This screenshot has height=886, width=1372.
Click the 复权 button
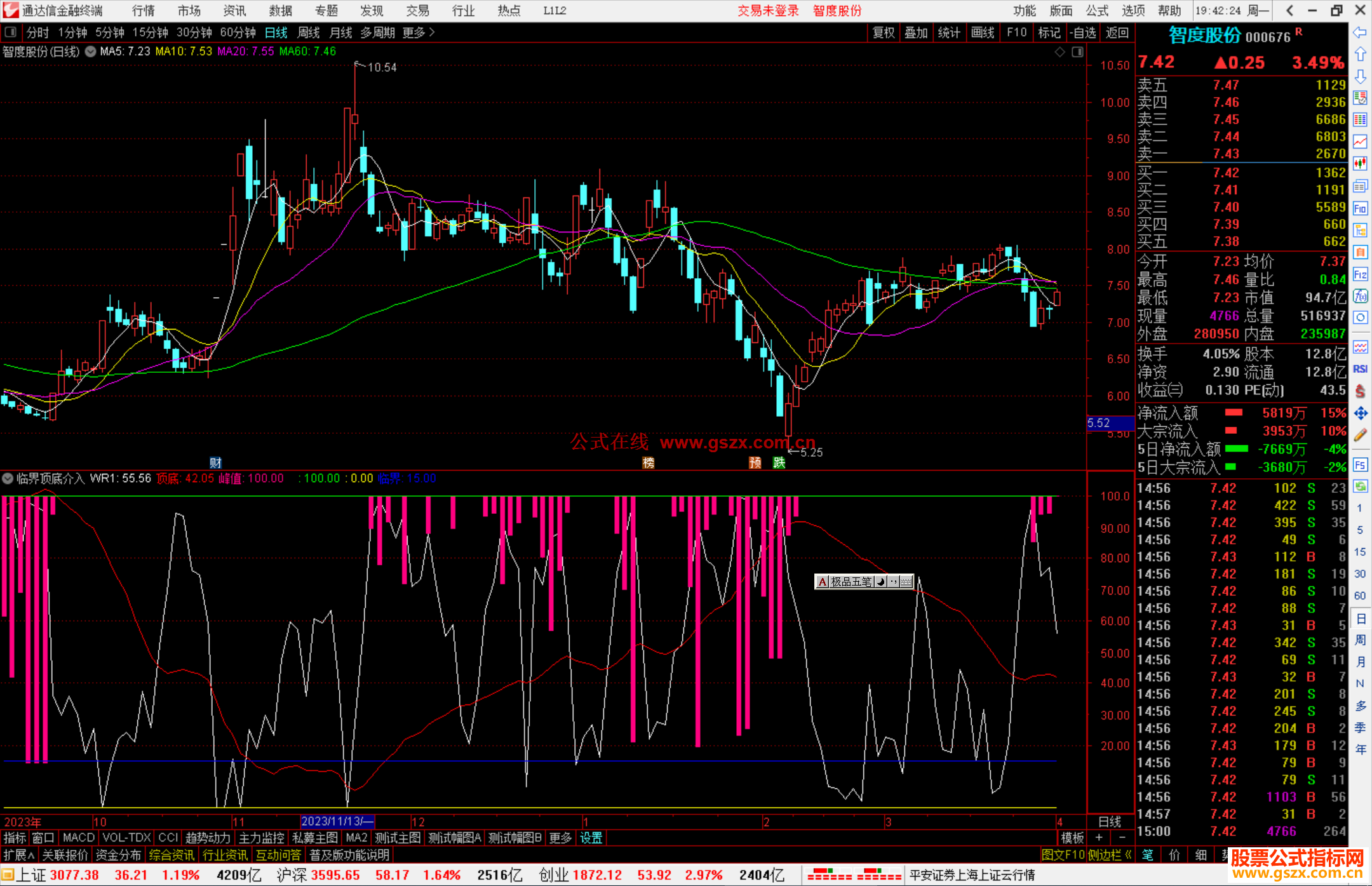click(883, 32)
